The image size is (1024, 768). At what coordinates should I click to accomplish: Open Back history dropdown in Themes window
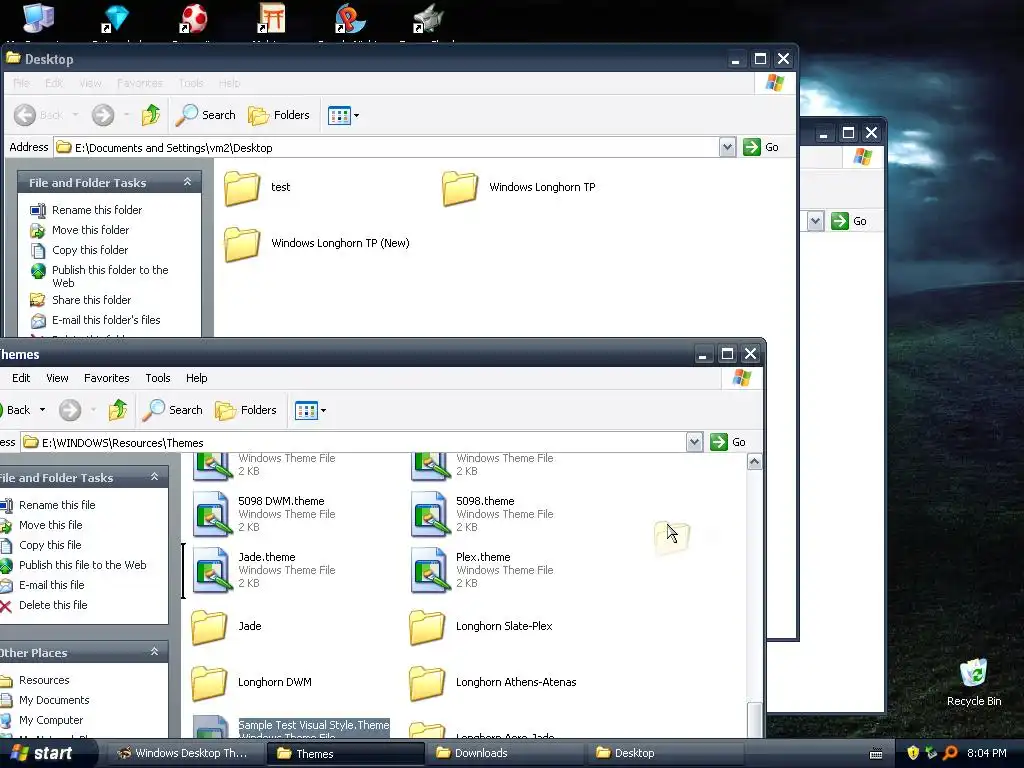point(42,410)
